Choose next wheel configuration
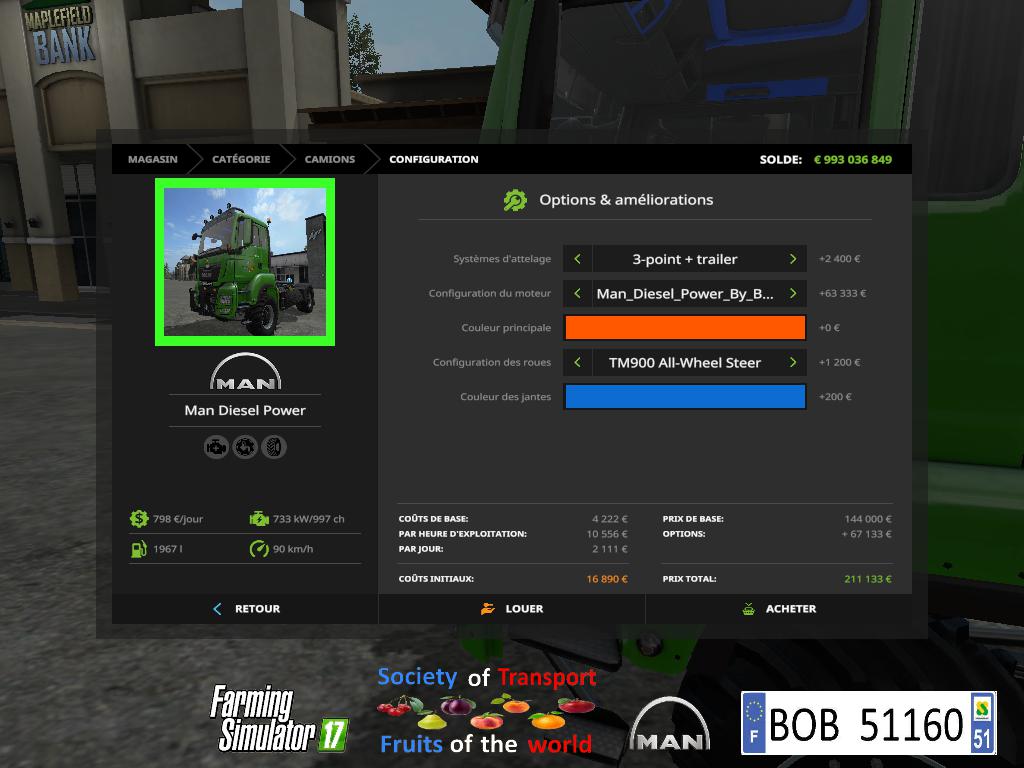 click(792, 363)
